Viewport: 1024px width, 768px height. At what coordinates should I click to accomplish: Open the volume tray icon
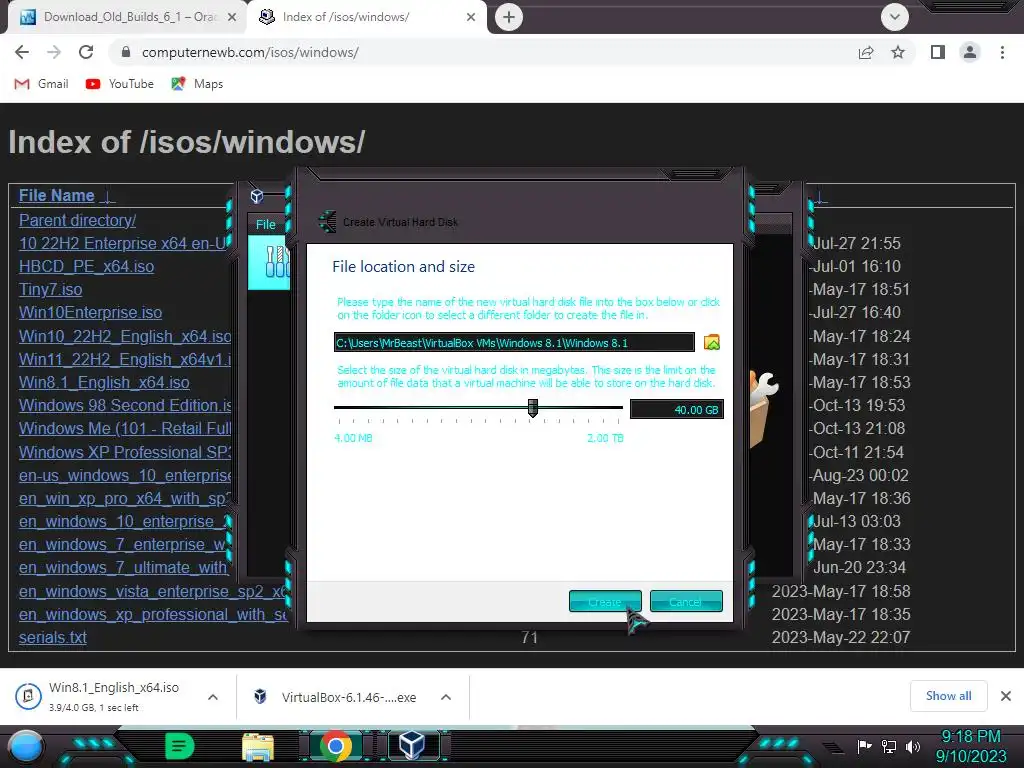click(912, 746)
